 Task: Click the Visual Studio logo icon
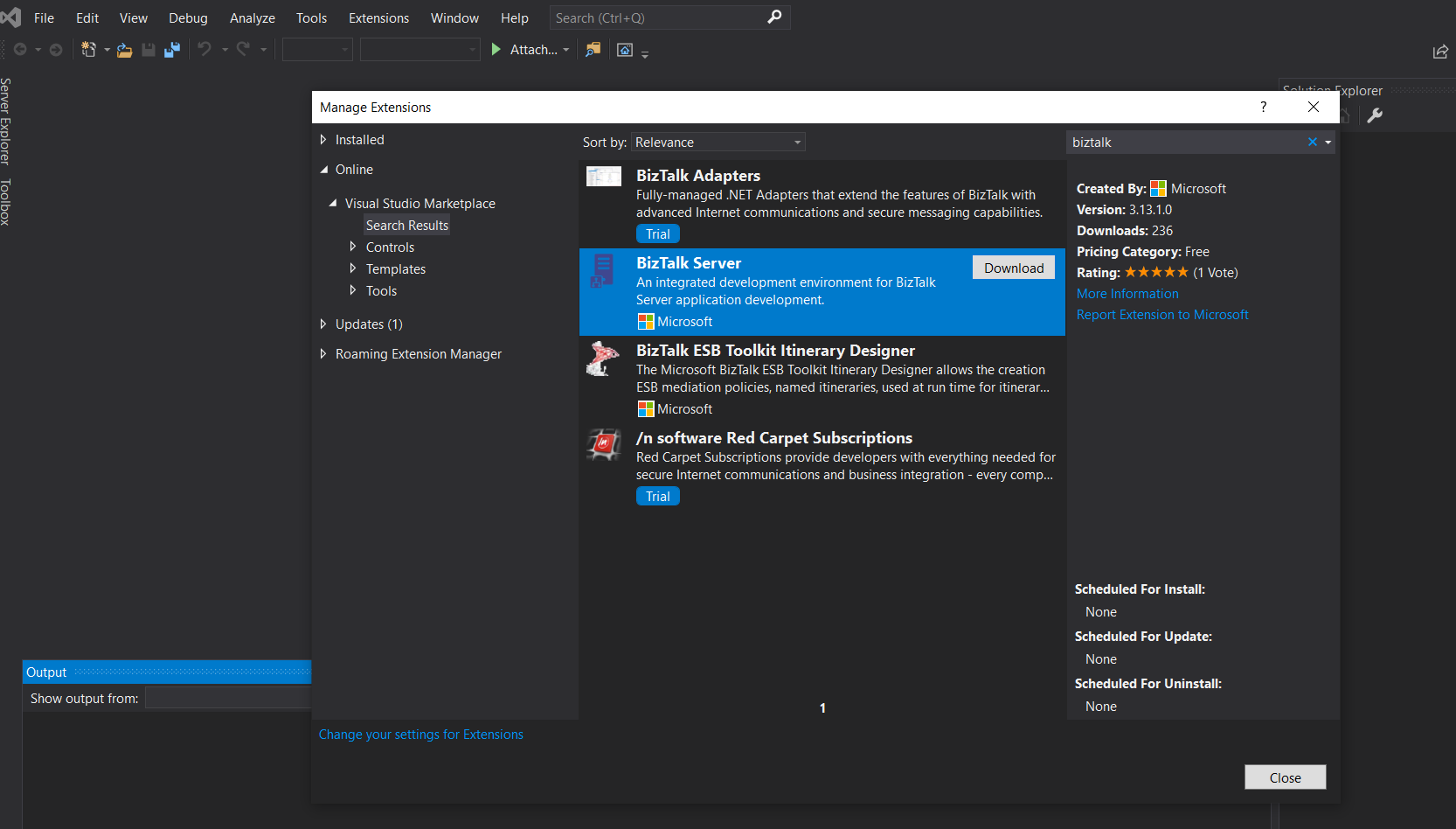[11, 17]
